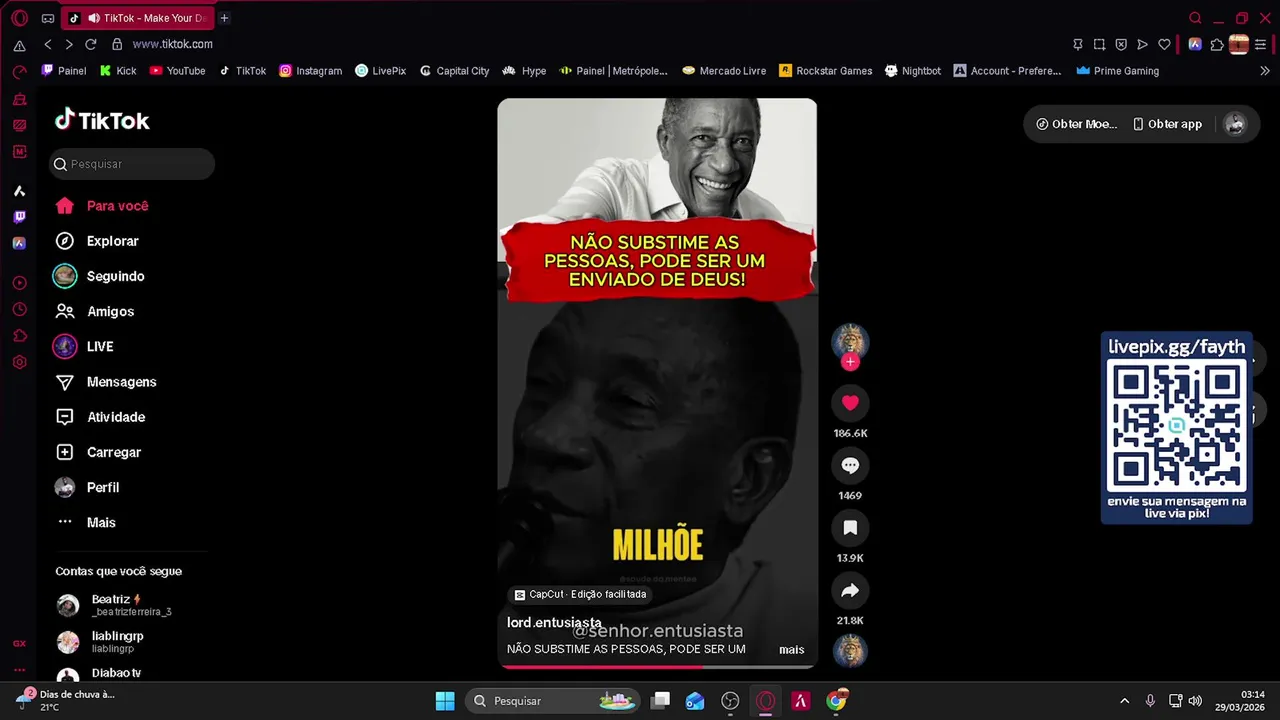Viewport: 1280px width, 720px height.
Task: Mute the TikTok tab's speaker icon
Action: click(93, 18)
